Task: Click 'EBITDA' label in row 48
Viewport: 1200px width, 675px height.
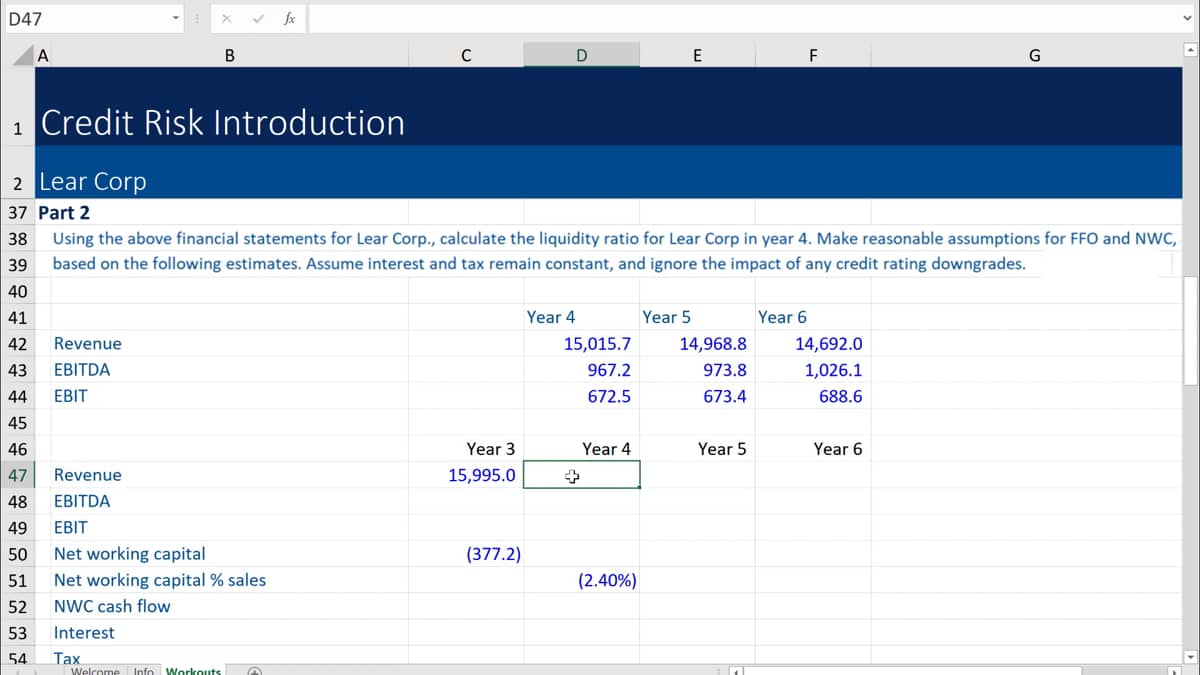Action: pos(82,501)
